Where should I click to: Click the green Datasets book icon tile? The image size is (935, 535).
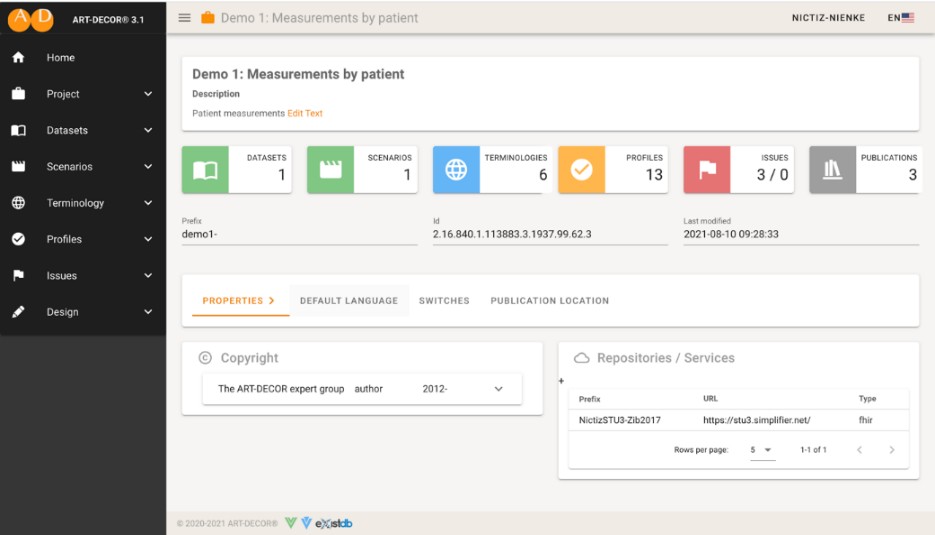205,170
